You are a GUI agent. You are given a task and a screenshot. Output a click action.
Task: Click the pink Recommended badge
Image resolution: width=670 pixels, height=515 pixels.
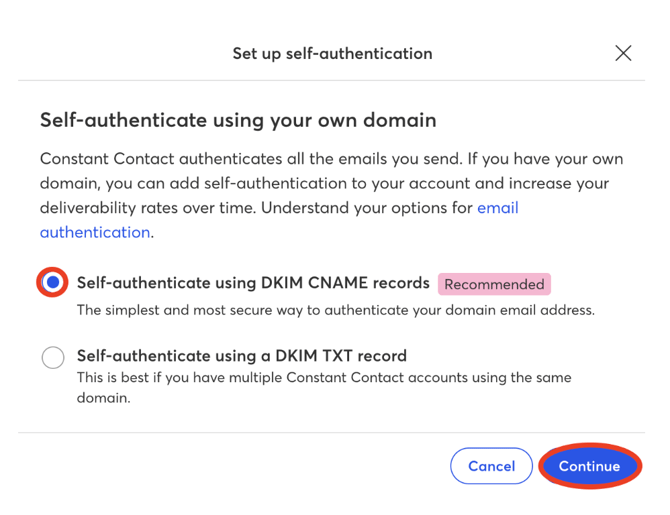coord(494,284)
